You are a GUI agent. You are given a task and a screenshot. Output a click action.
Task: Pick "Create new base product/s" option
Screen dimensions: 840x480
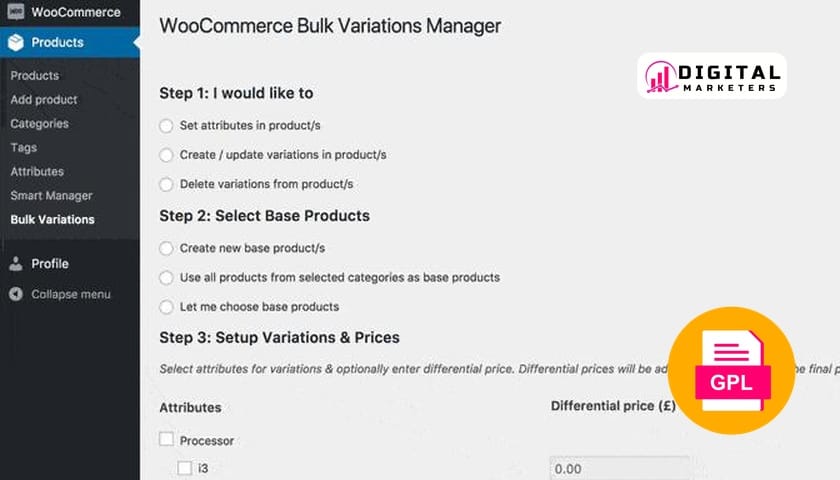(166, 248)
